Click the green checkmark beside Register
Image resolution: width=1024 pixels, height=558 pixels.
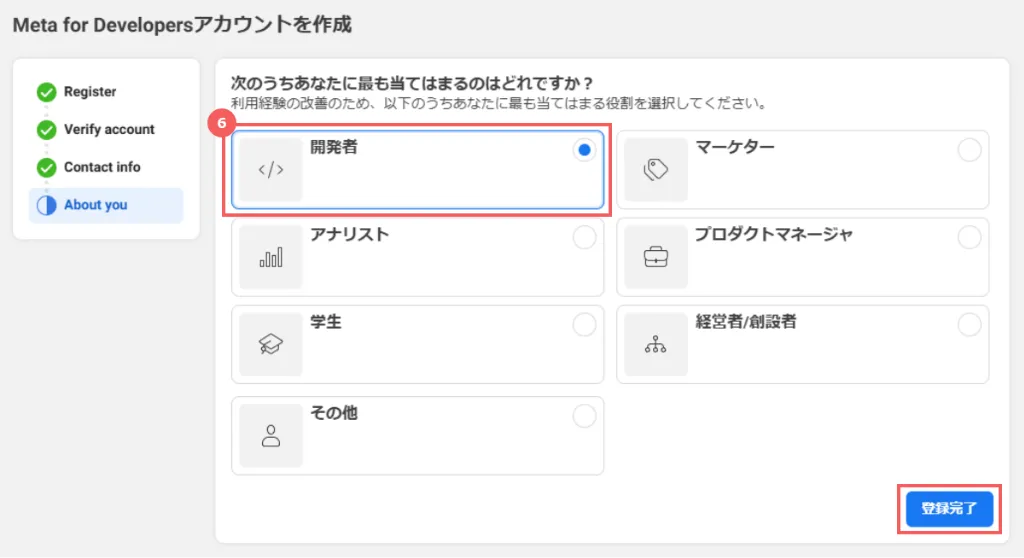(46, 92)
